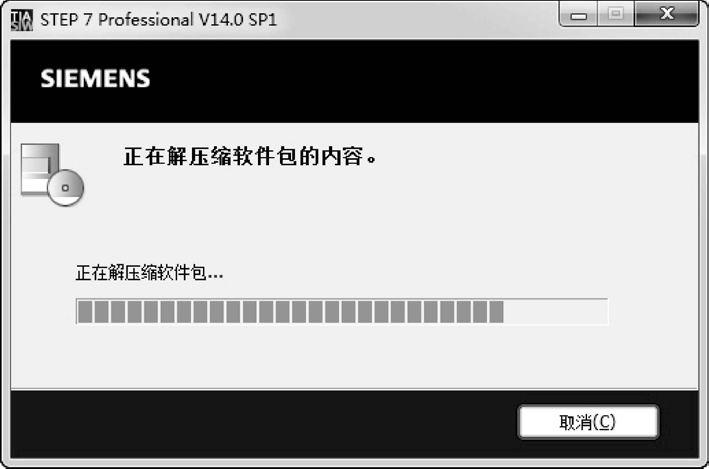Click the greyed-out maximize button
The width and height of the screenshot is (709, 469).
point(615,14)
